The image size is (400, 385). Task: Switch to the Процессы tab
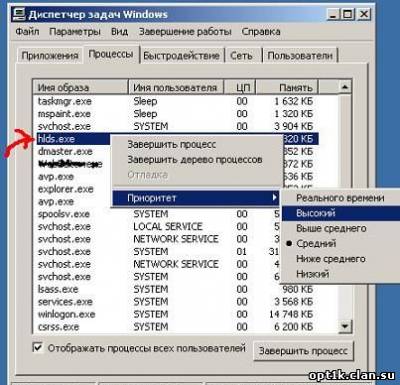pos(111,54)
